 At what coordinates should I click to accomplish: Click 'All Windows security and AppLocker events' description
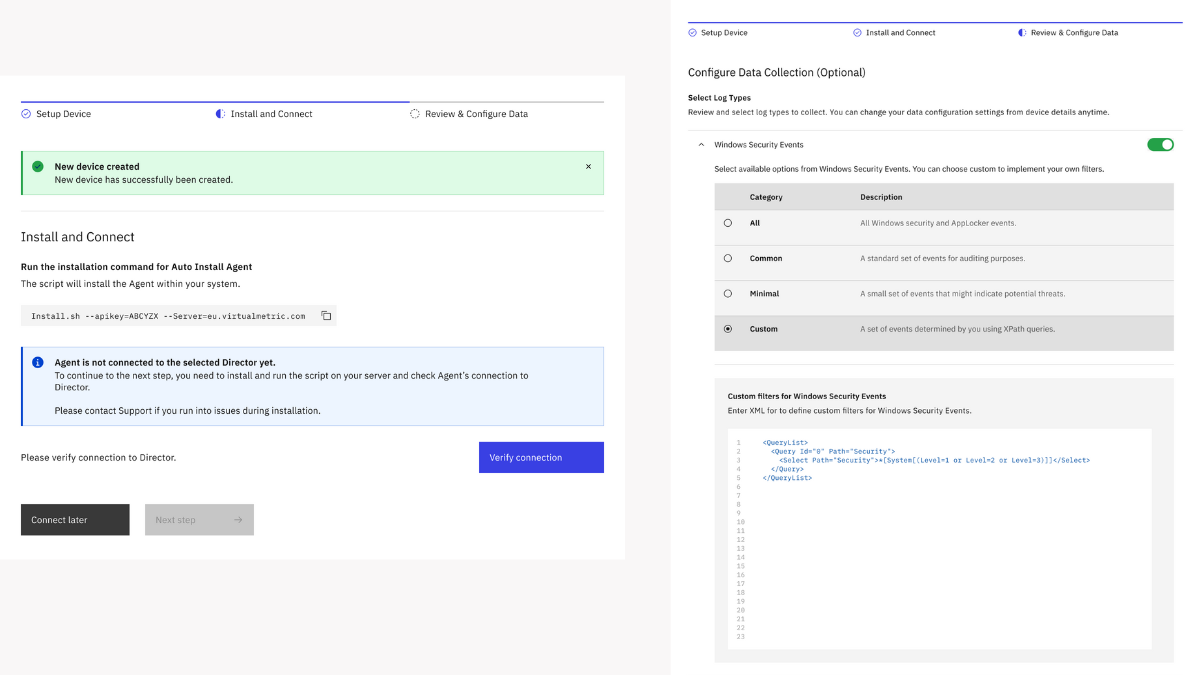coord(938,223)
